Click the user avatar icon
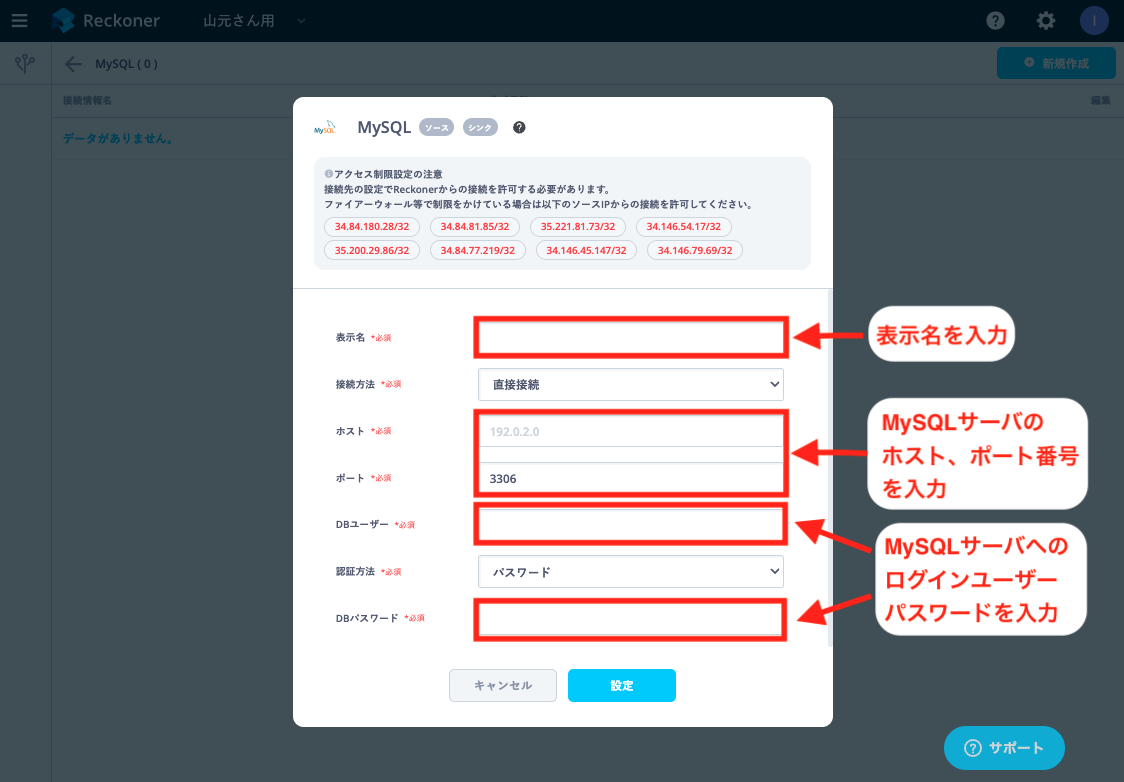 1094,21
